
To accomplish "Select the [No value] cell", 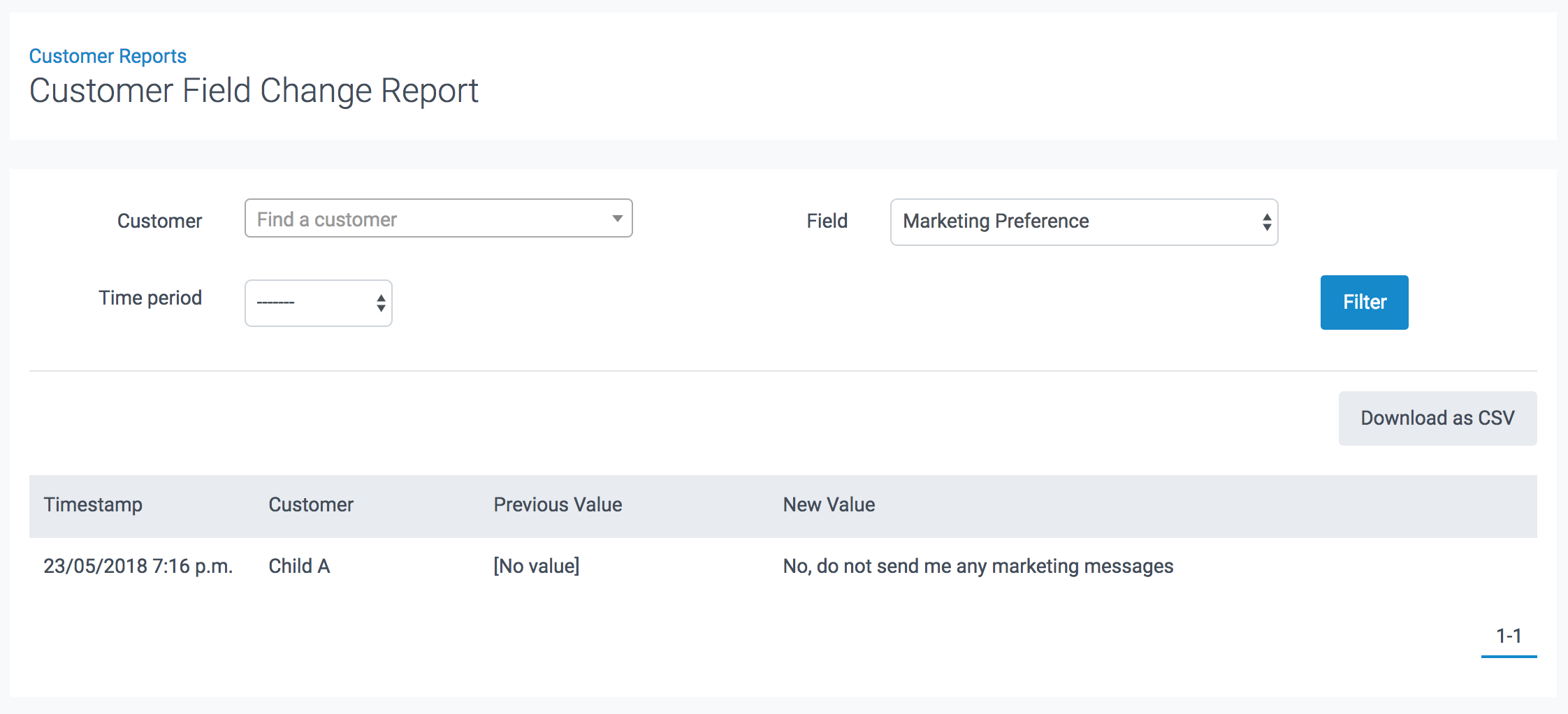I will click(535, 566).
